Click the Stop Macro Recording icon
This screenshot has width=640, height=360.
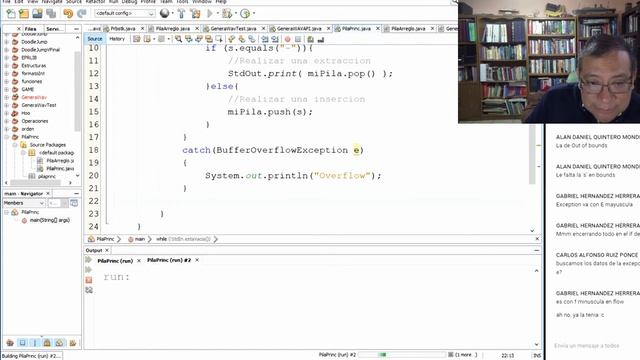click(298, 39)
